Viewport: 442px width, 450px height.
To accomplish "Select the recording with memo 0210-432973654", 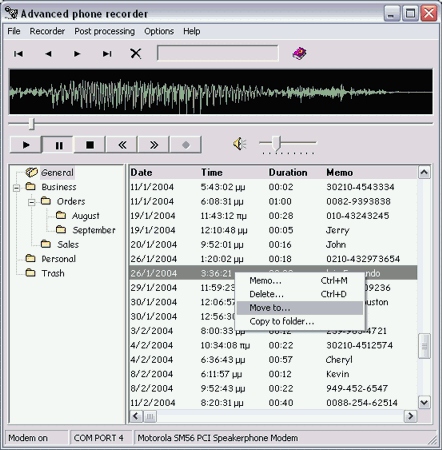I will pos(273,259).
